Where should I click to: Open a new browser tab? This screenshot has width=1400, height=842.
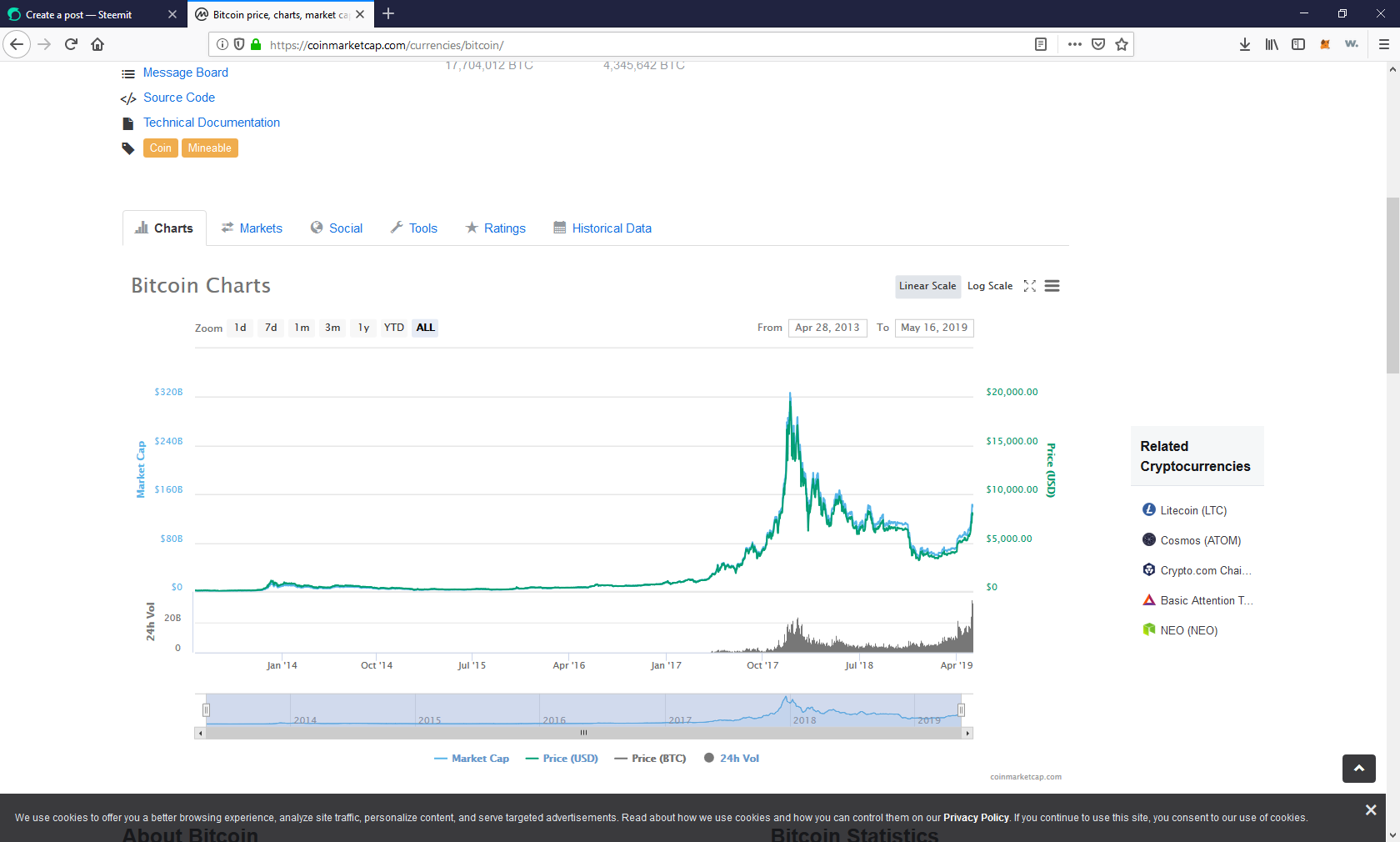coord(388,14)
